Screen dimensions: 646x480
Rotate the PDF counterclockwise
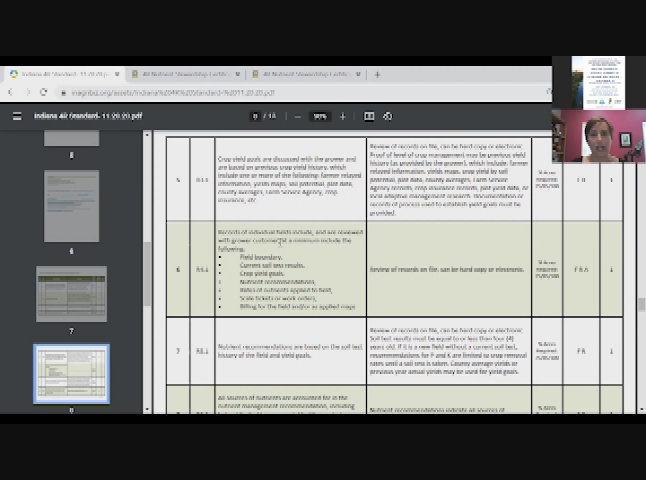(388, 116)
